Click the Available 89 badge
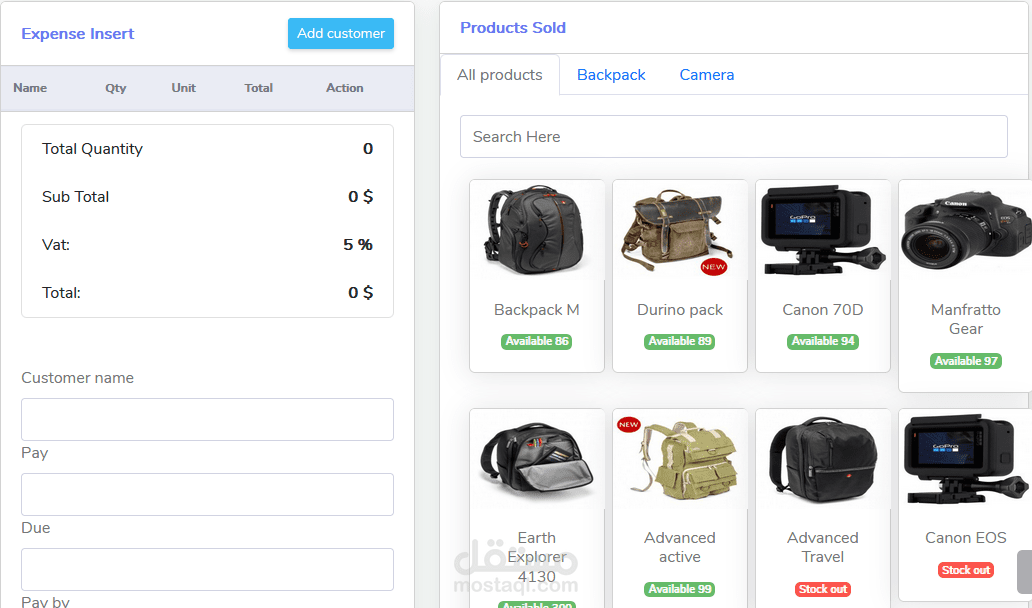The image size is (1032, 608). [680, 342]
